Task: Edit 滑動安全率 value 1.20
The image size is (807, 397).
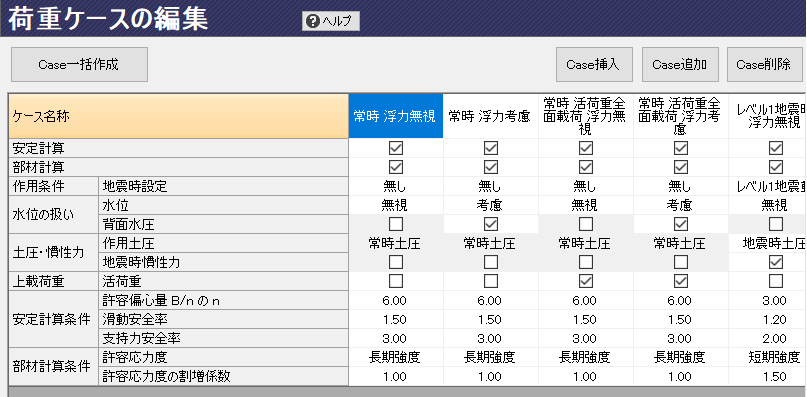Action: [767, 320]
